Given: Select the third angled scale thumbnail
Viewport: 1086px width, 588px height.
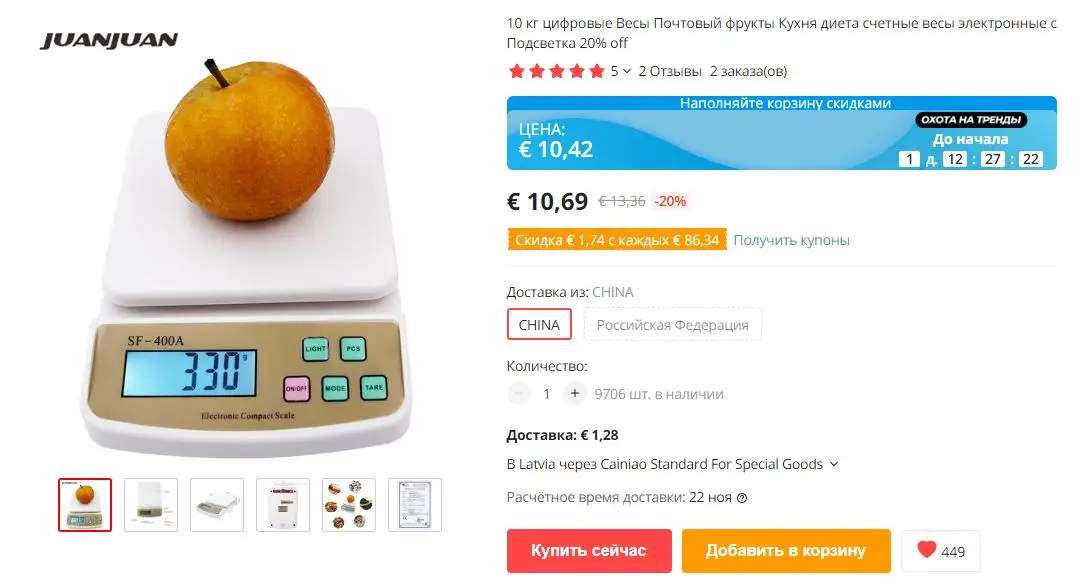Looking at the screenshot, I should [217, 505].
